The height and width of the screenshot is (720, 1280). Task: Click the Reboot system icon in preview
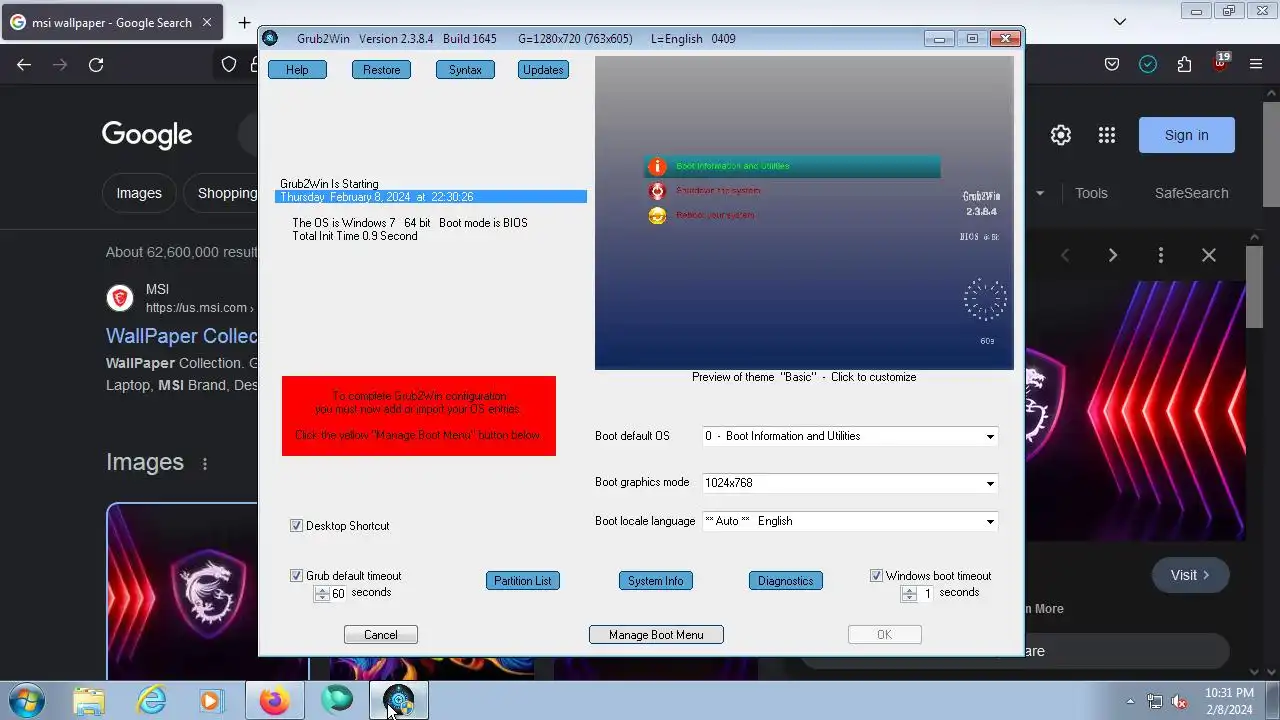point(657,216)
